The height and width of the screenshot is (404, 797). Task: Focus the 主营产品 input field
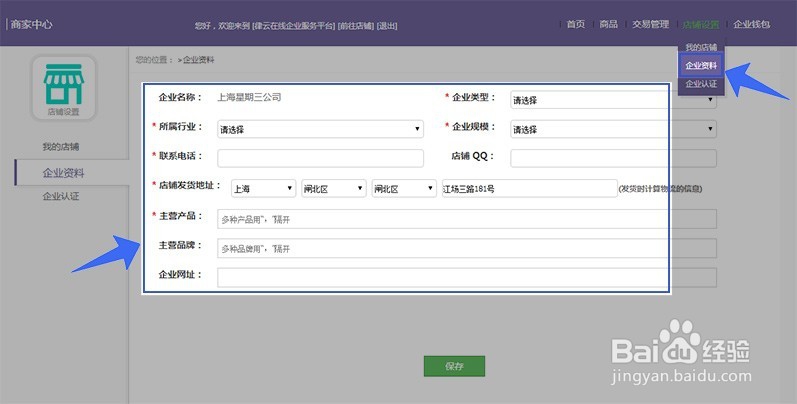(x=467, y=219)
